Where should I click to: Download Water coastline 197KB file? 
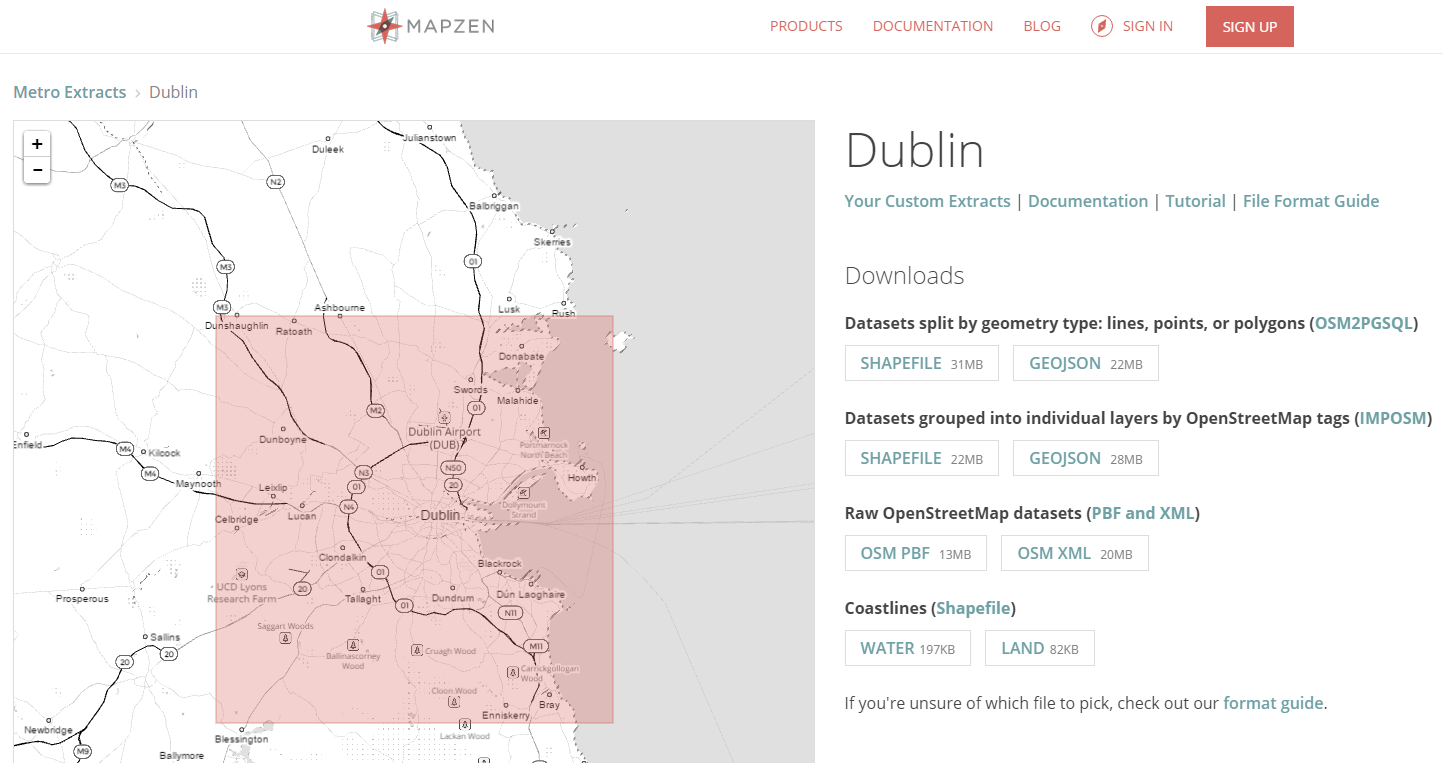pyautogui.click(x=908, y=648)
